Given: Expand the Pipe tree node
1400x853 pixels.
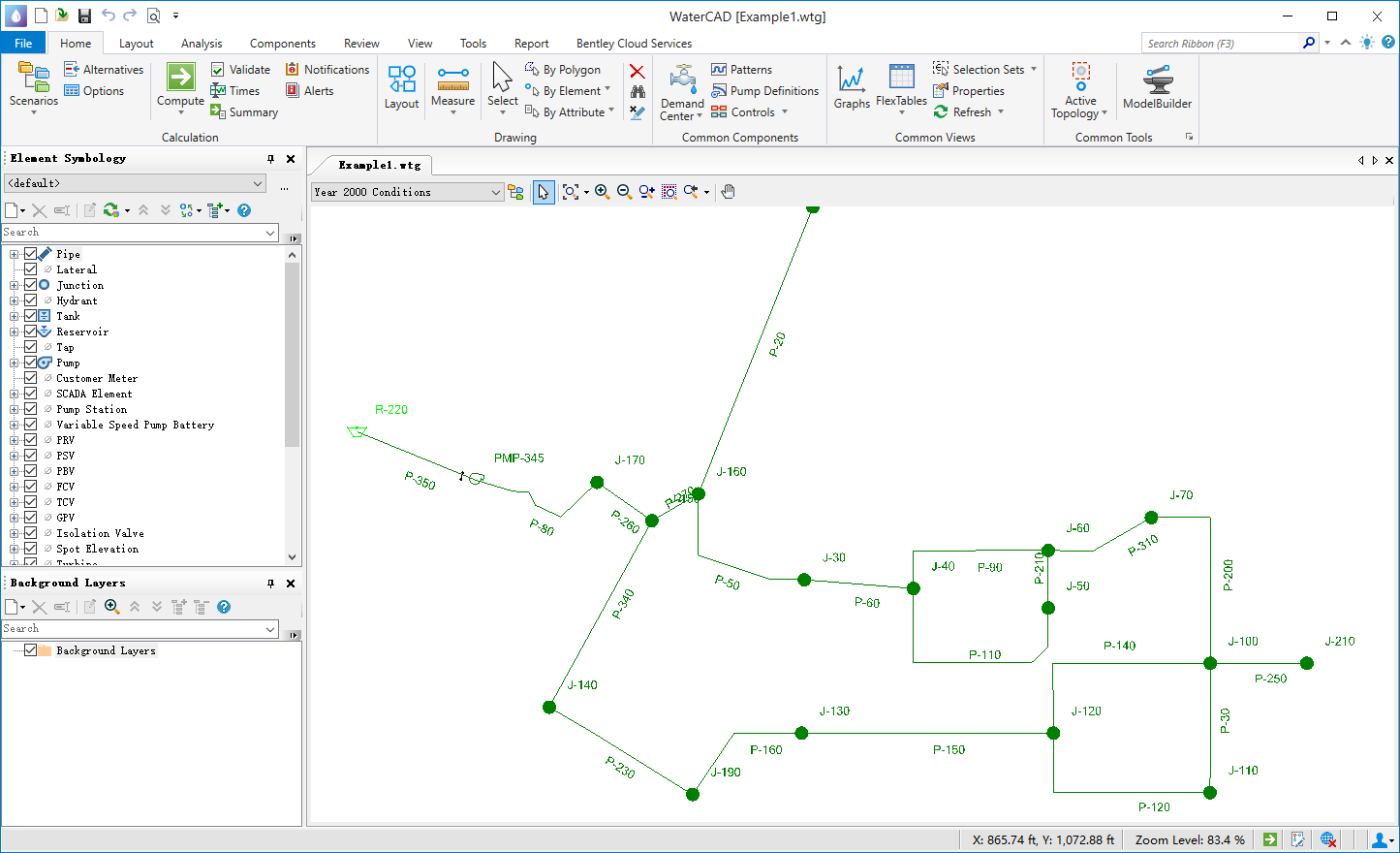Looking at the screenshot, I should pyautogui.click(x=14, y=254).
